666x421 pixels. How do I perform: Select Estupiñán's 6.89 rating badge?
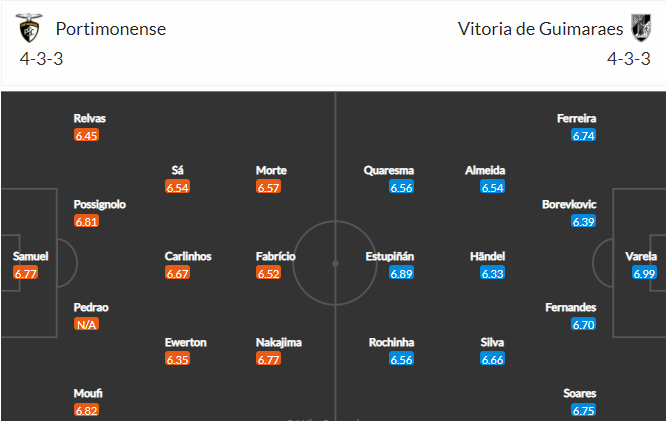[x=401, y=273]
